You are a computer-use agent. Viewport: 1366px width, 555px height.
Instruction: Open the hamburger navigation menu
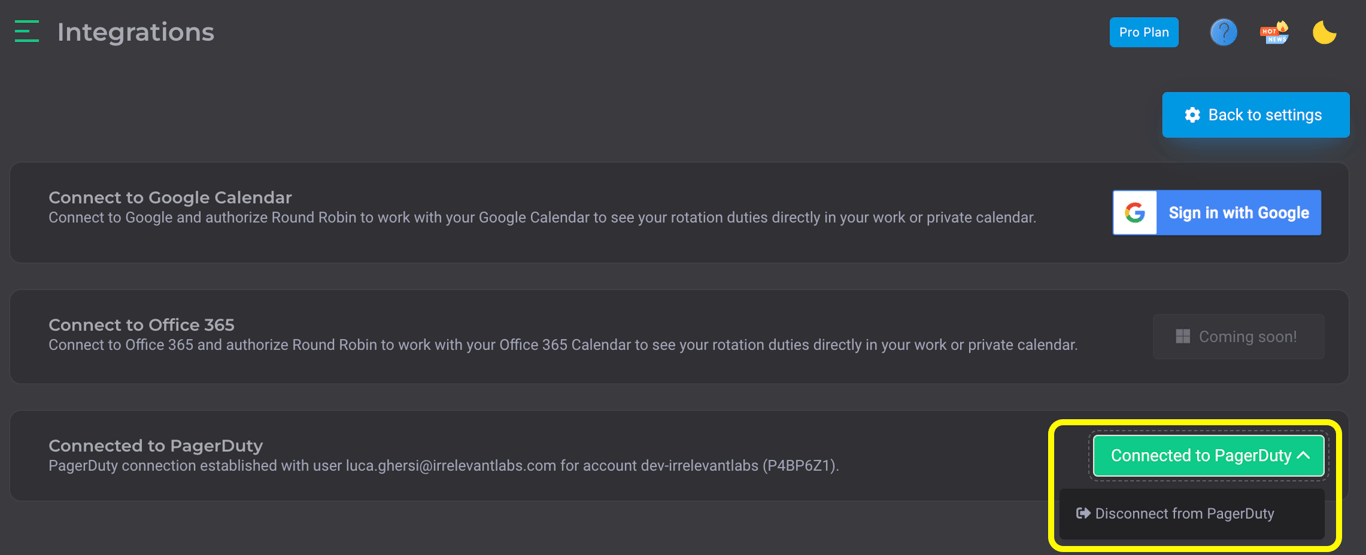(x=27, y=32)
